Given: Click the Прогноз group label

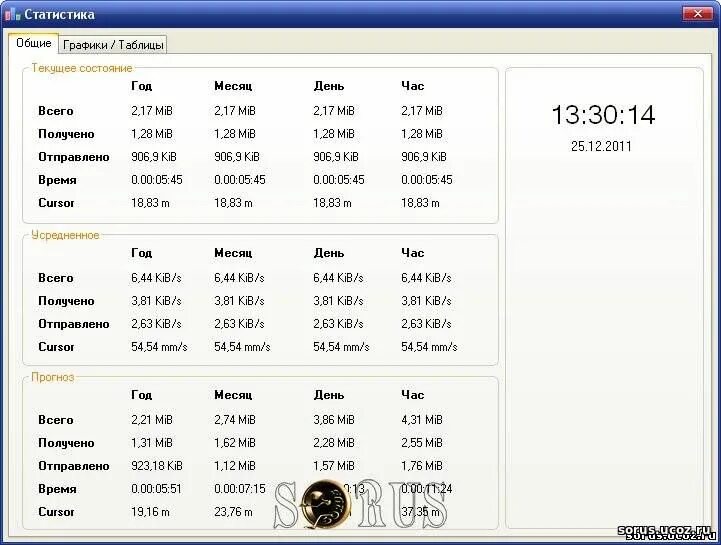Looking at the screenshot, I should 52,377.
